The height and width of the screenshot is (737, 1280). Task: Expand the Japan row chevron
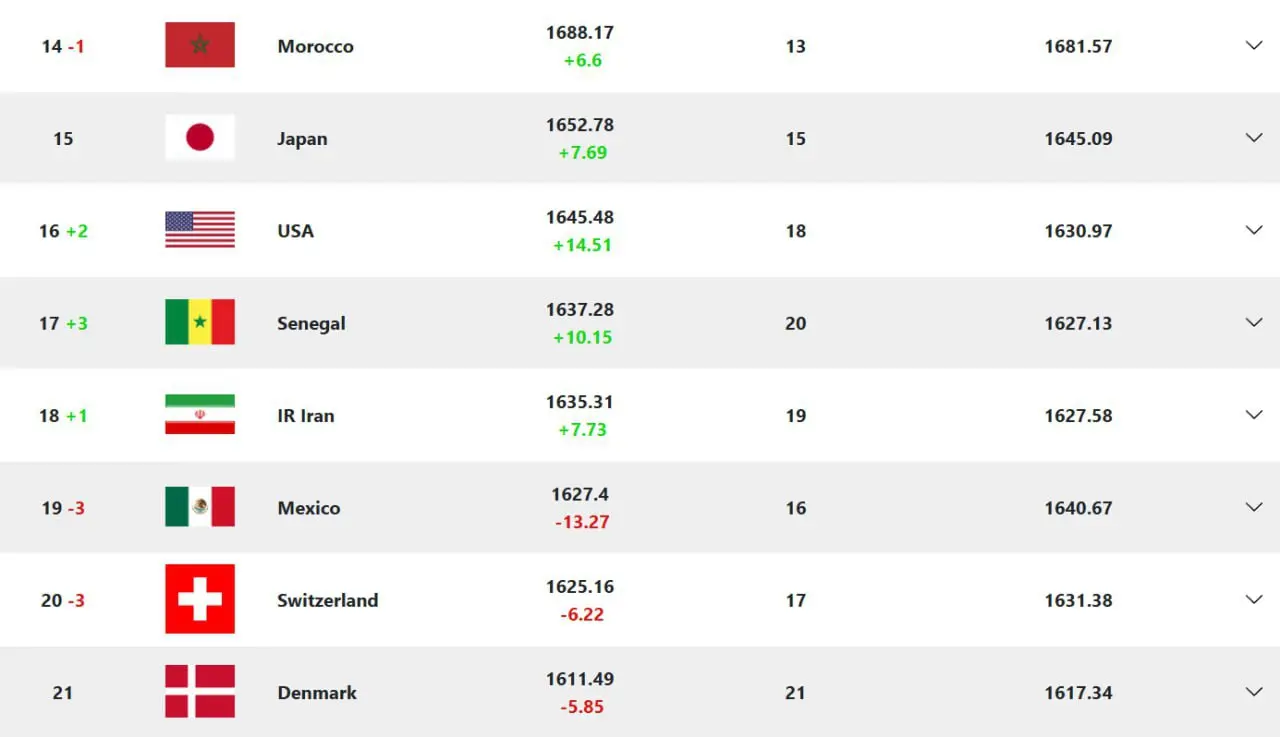(x=1253, y=138)
